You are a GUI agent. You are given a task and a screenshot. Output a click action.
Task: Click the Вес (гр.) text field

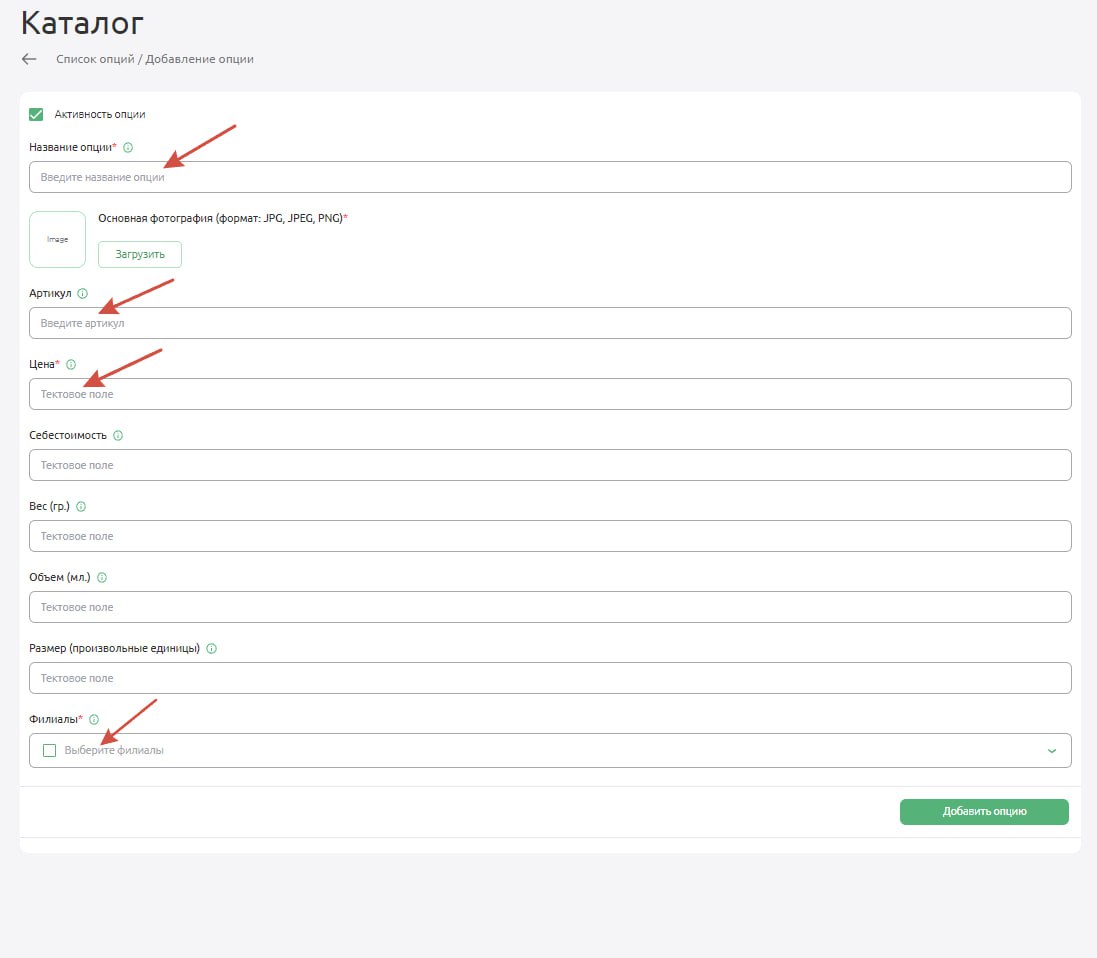[x=550, y=536]
